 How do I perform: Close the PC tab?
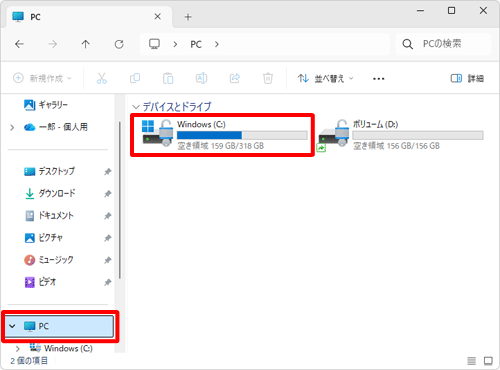158,17
